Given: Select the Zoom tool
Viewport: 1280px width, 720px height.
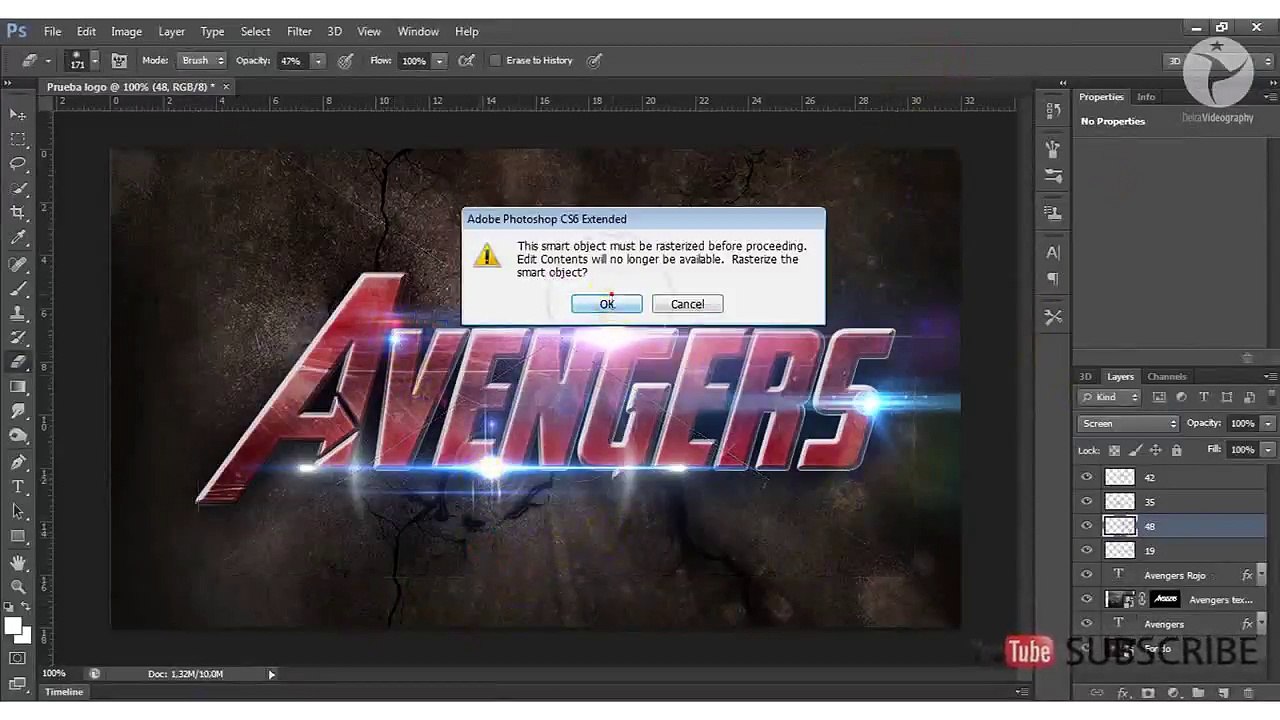Looking at the screenshot, I should point(18,587).
